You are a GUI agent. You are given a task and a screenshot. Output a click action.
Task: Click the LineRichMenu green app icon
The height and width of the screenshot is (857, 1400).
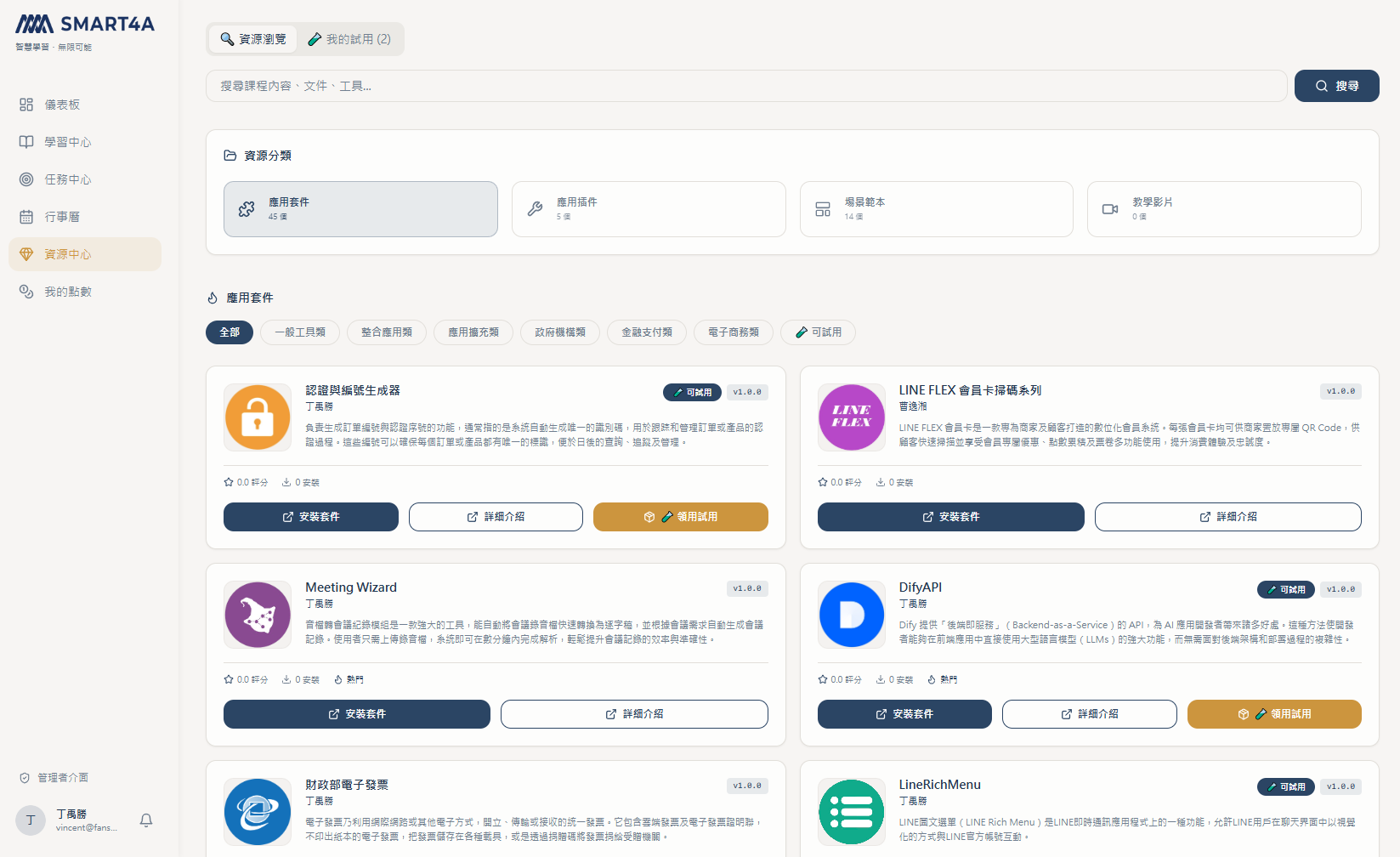tap(851, 812)
